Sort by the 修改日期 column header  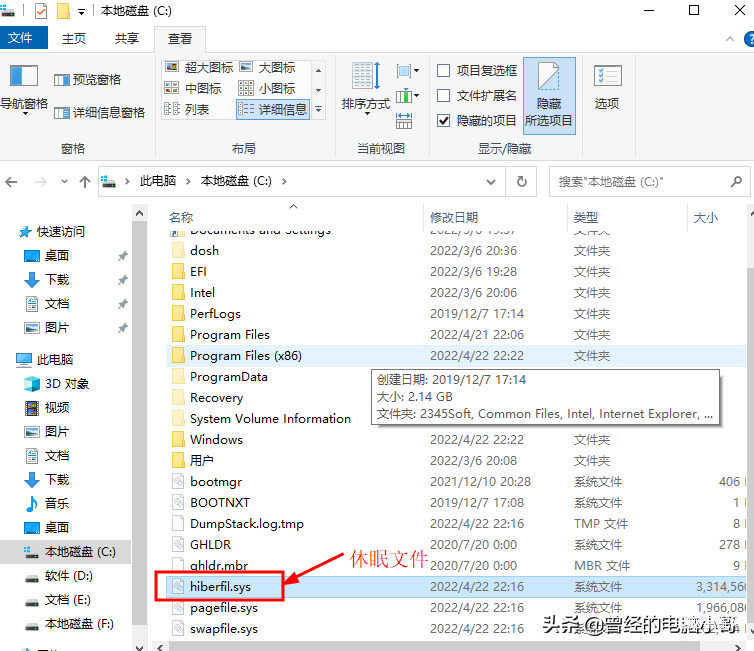point(454,217)
